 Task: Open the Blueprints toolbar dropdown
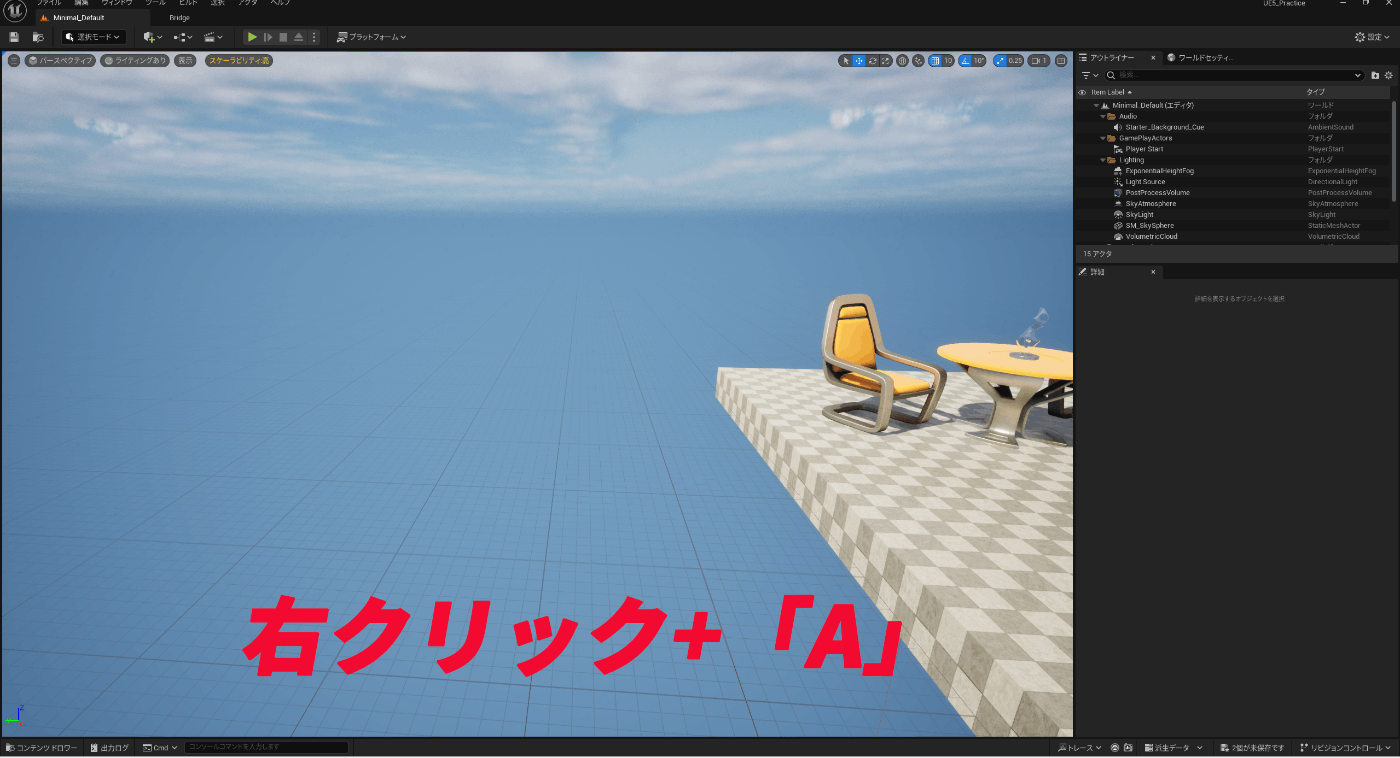pos(183,37)
